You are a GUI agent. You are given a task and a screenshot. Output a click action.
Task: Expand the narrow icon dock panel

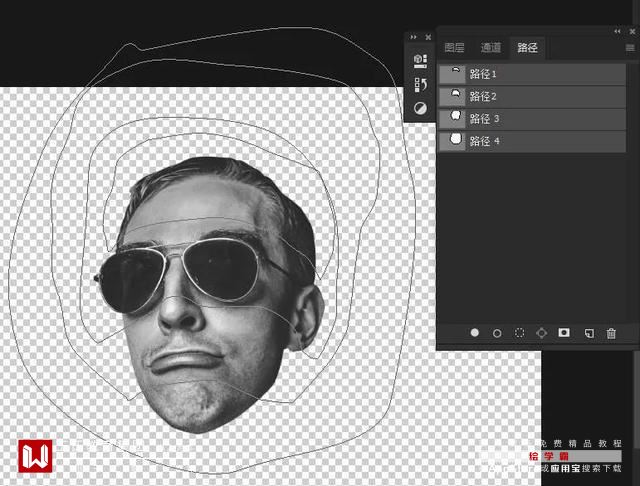[x=413, y=37]
